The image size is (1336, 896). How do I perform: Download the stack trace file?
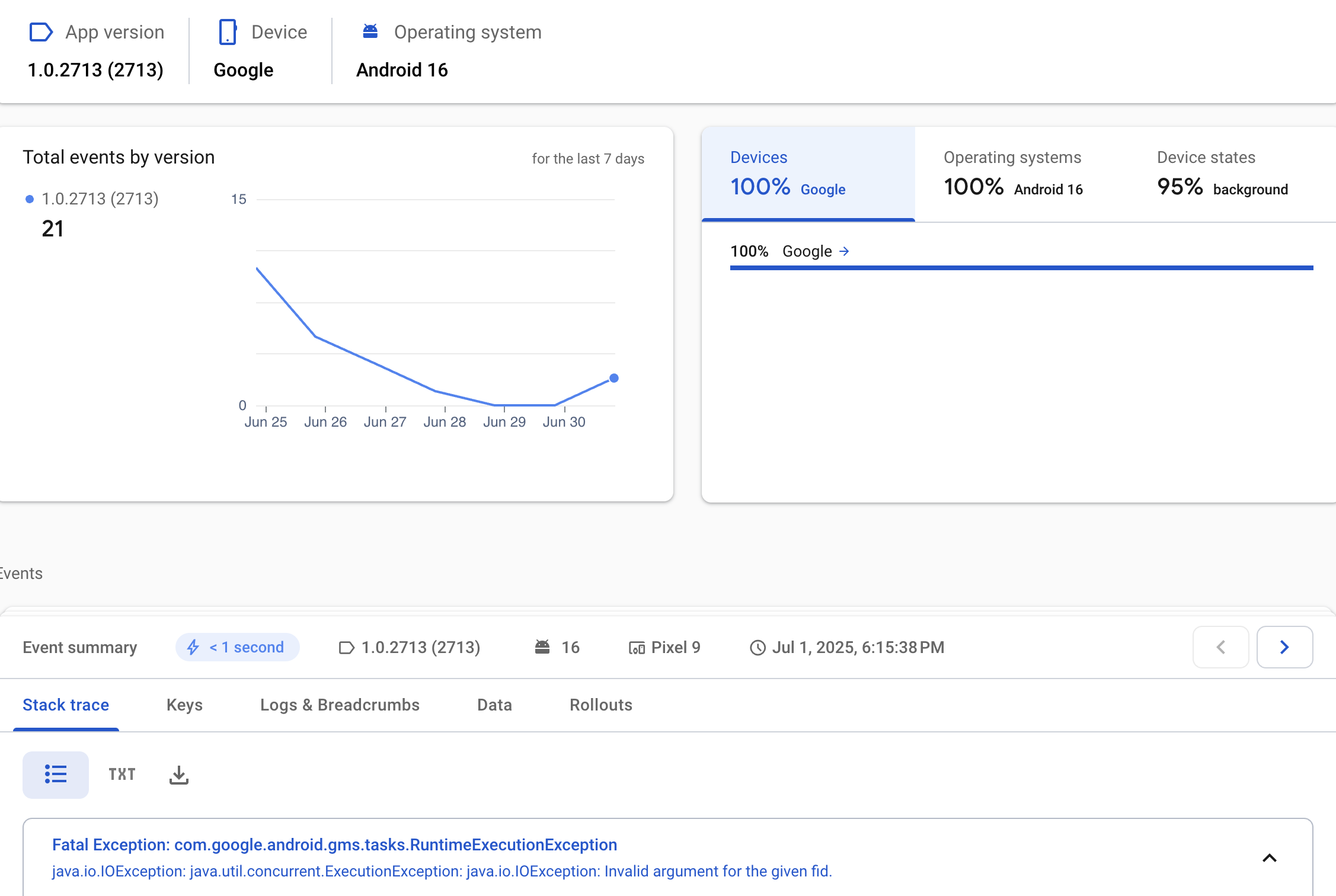178,775
